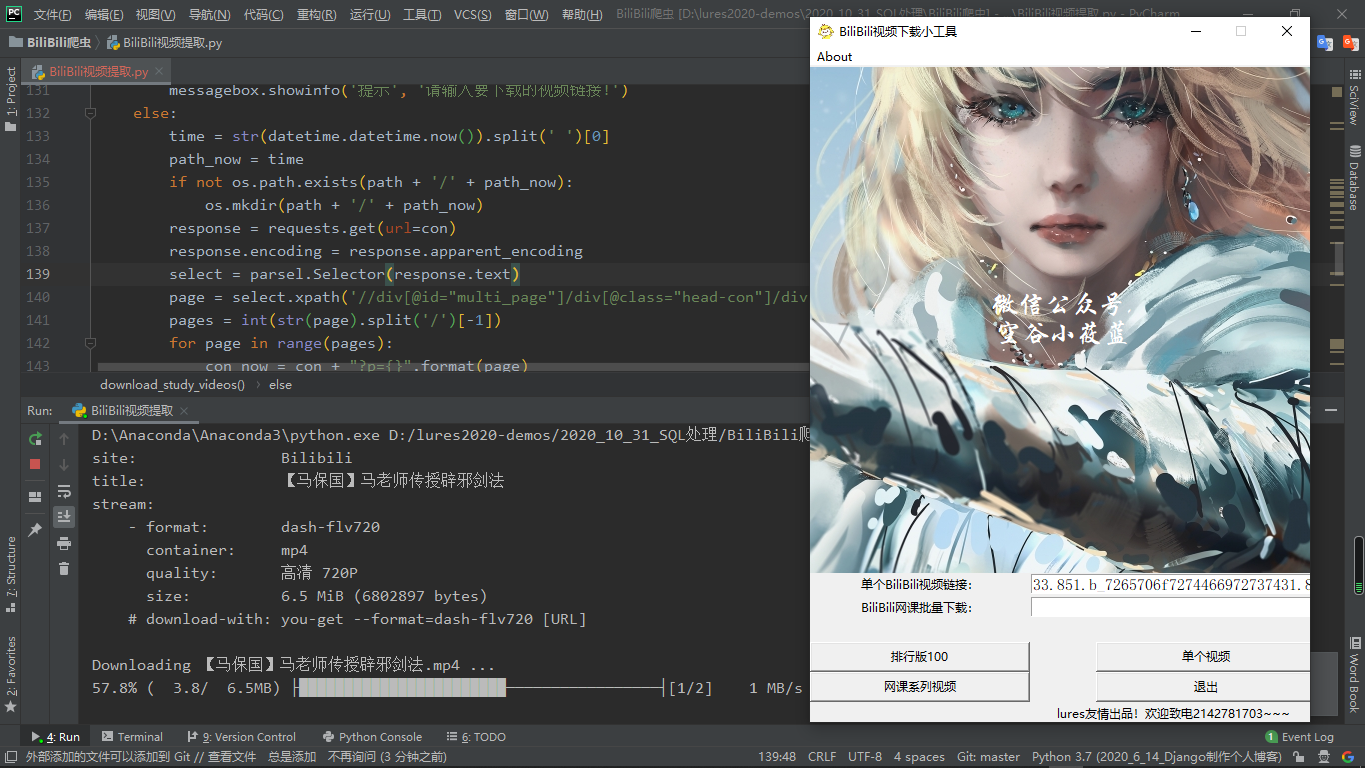Open the Event Log

click(x=1300, y=737)
